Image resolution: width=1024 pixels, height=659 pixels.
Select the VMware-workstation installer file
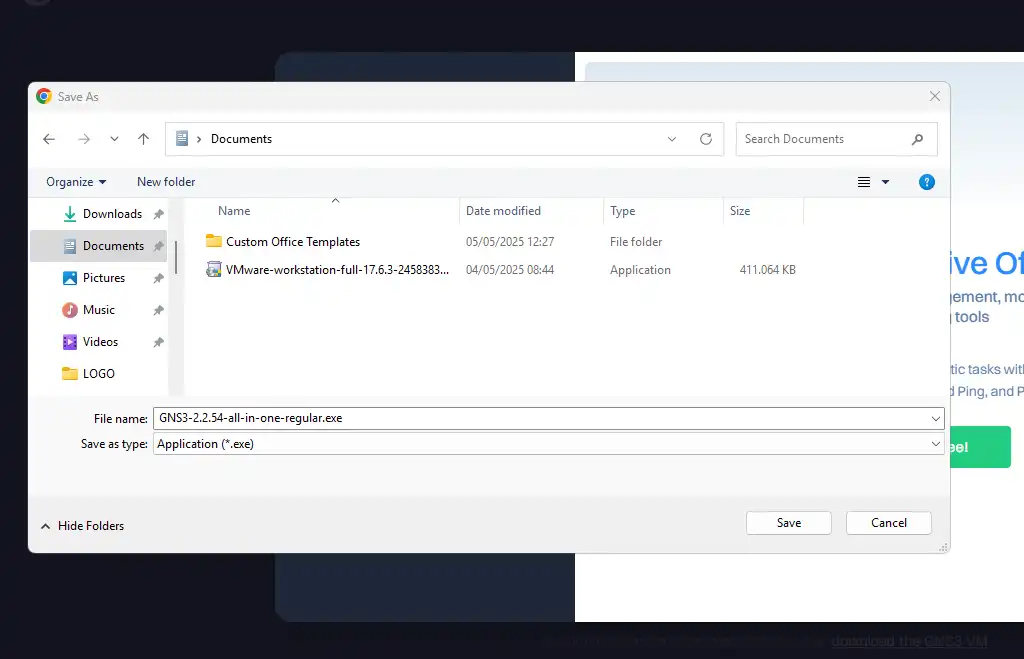pyautogui.click(x=337, y=270)
